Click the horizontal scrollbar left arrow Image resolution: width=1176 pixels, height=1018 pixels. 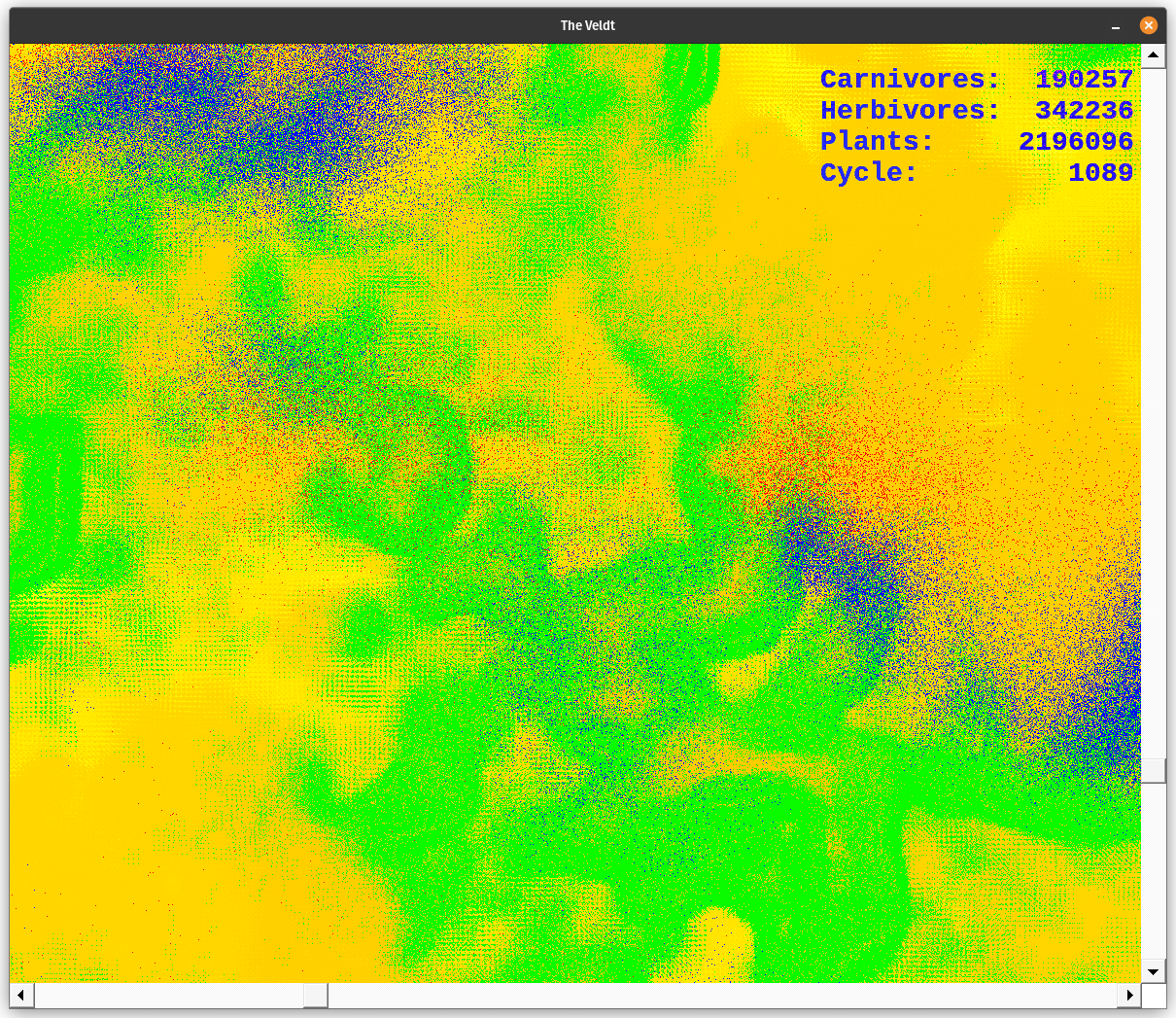[x=21, y=996]
